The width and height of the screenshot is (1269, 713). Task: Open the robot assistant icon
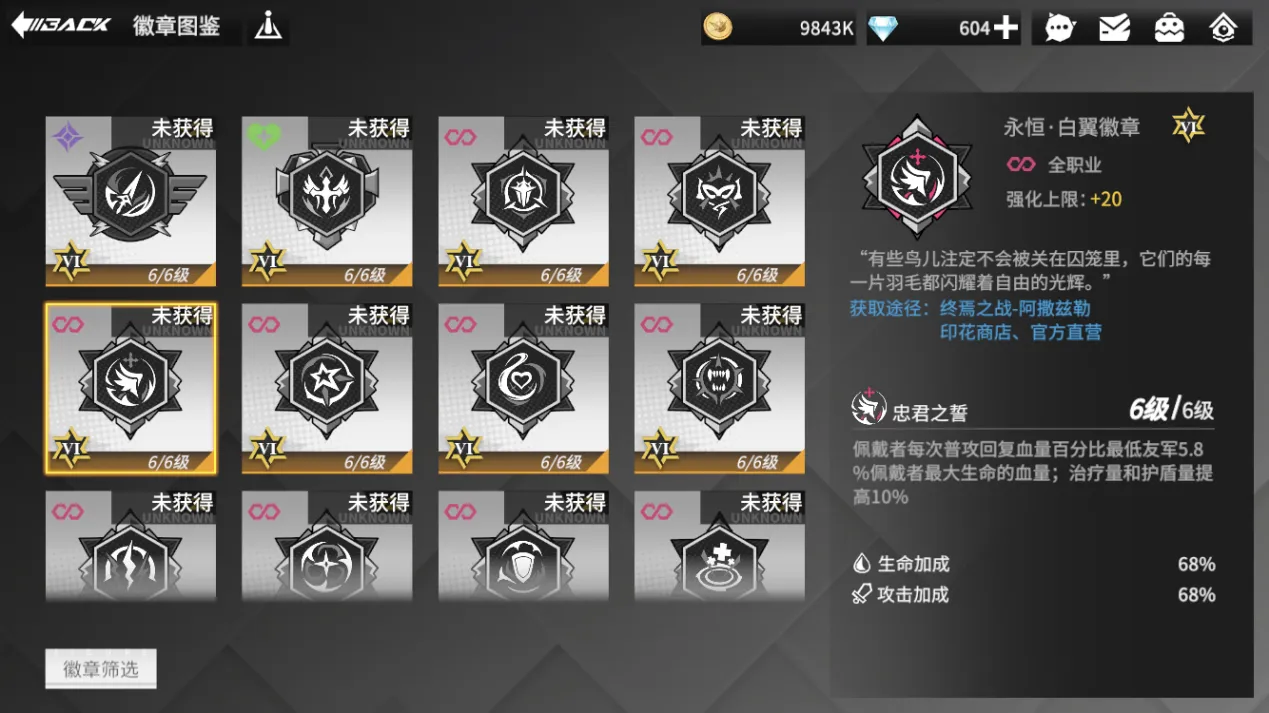click(x=1169, y=28)
